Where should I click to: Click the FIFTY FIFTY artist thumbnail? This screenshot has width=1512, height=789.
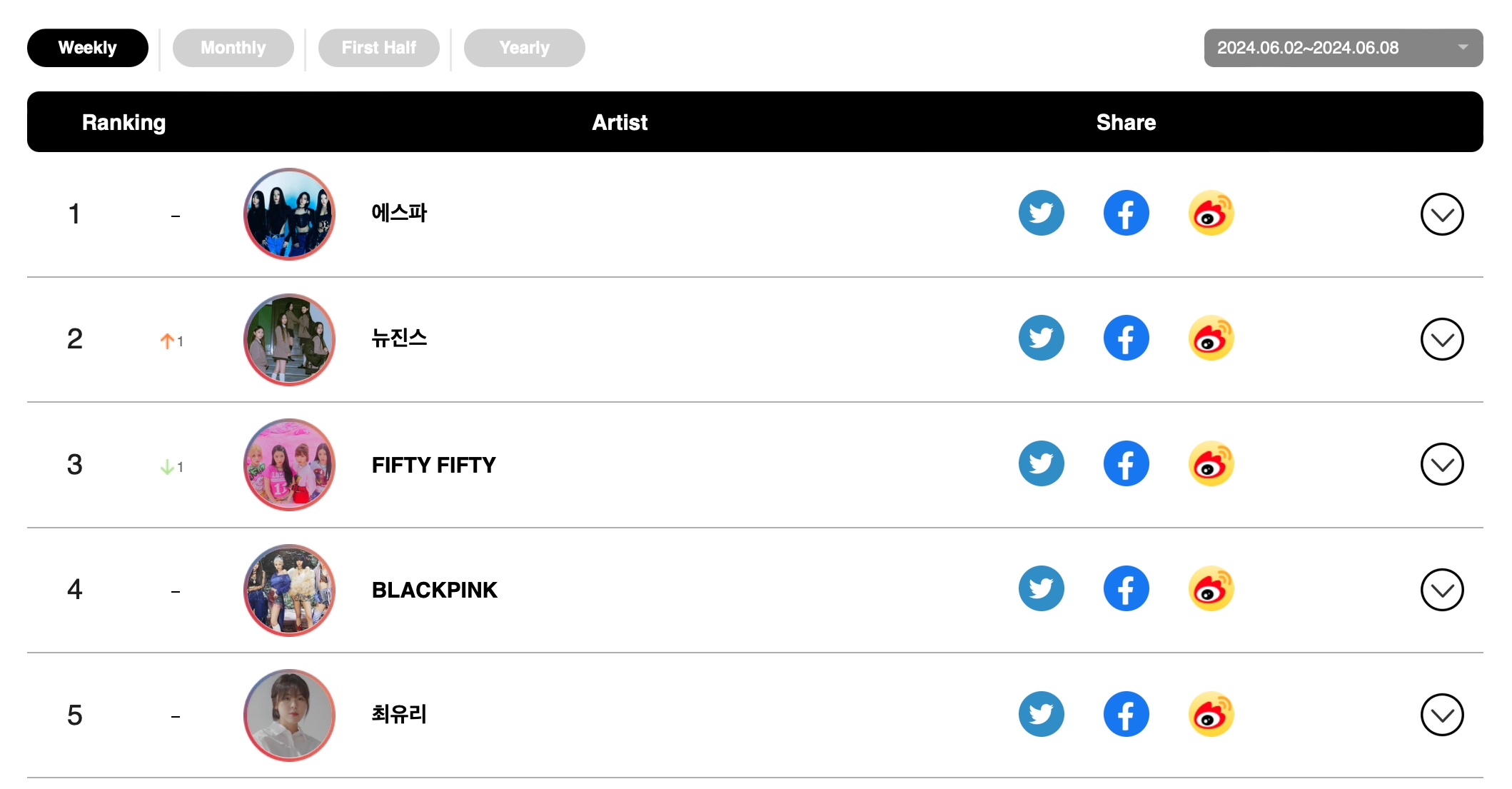click(x=289, y=464)
